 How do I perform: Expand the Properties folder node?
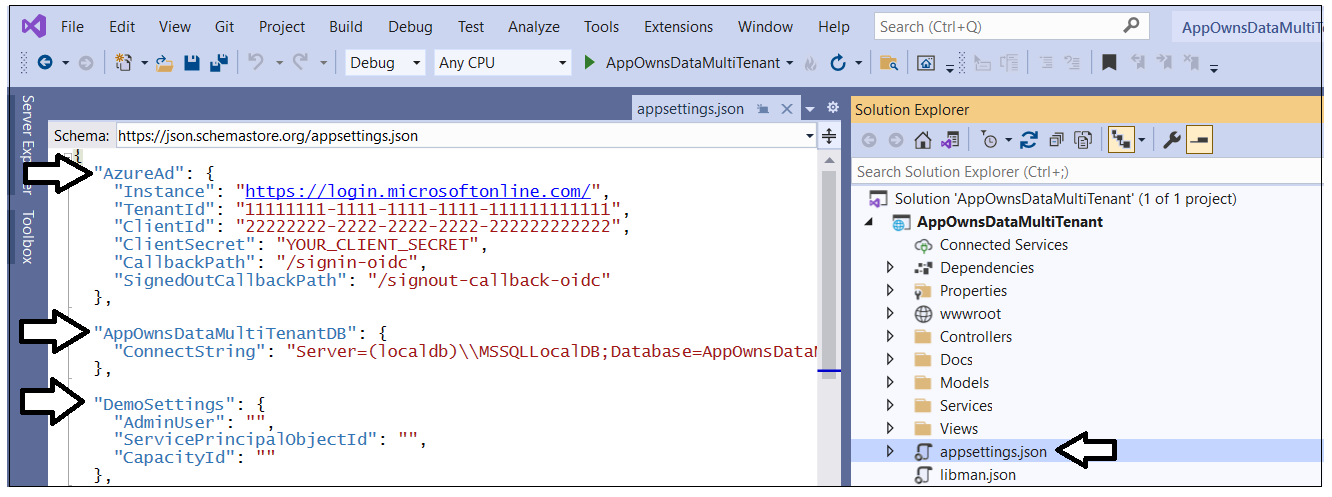pos(891,291)
